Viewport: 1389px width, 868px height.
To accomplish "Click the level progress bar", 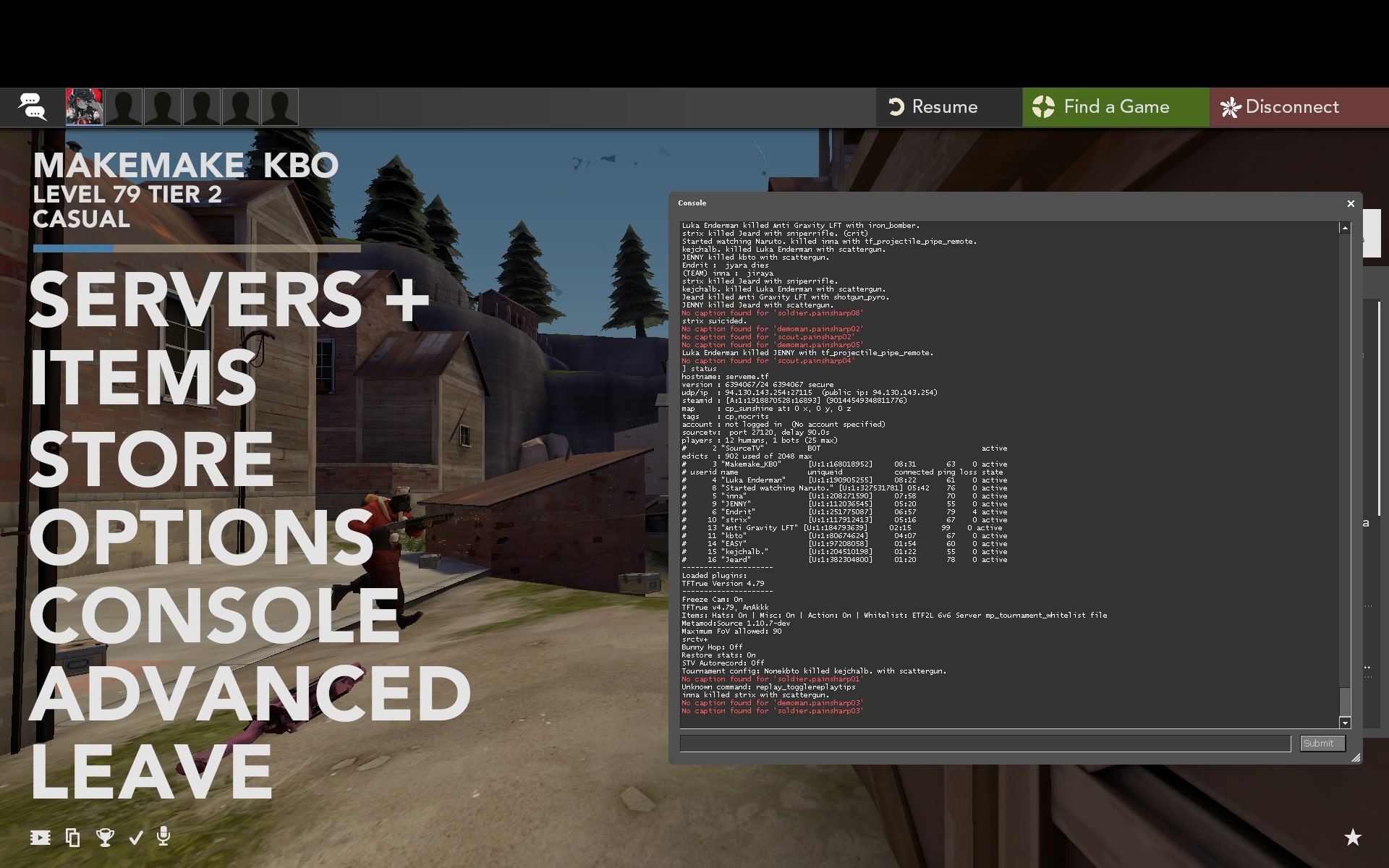I will click(x=197, y=248).
